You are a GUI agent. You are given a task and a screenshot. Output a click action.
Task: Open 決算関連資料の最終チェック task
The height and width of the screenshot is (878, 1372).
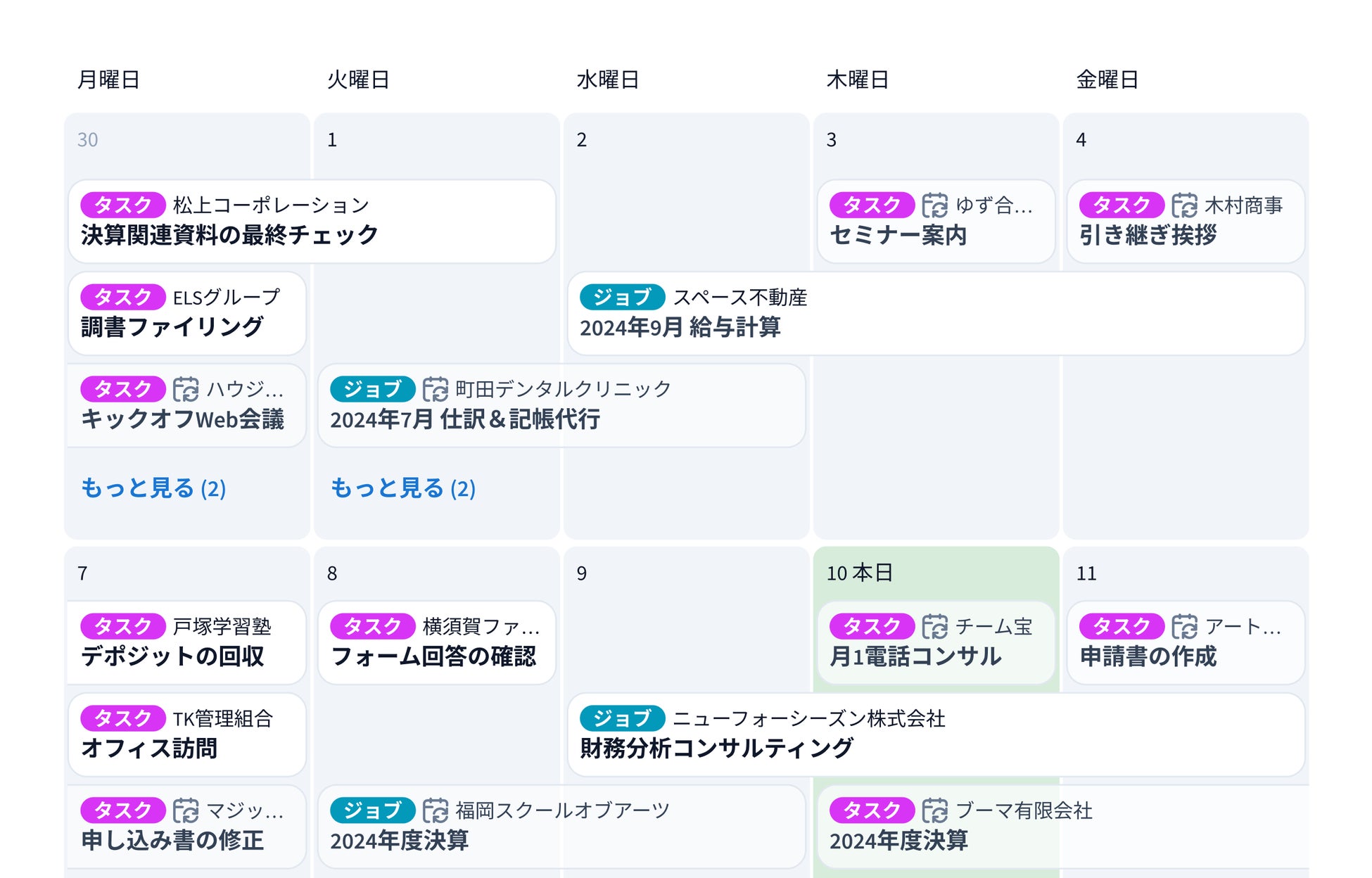click(x=312, y=222)
